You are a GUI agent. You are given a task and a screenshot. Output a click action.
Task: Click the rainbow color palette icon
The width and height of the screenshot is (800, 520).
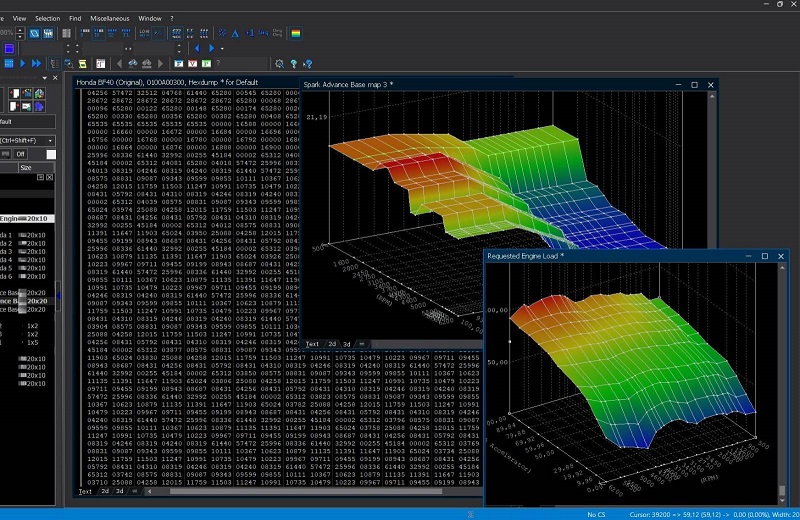294,33
